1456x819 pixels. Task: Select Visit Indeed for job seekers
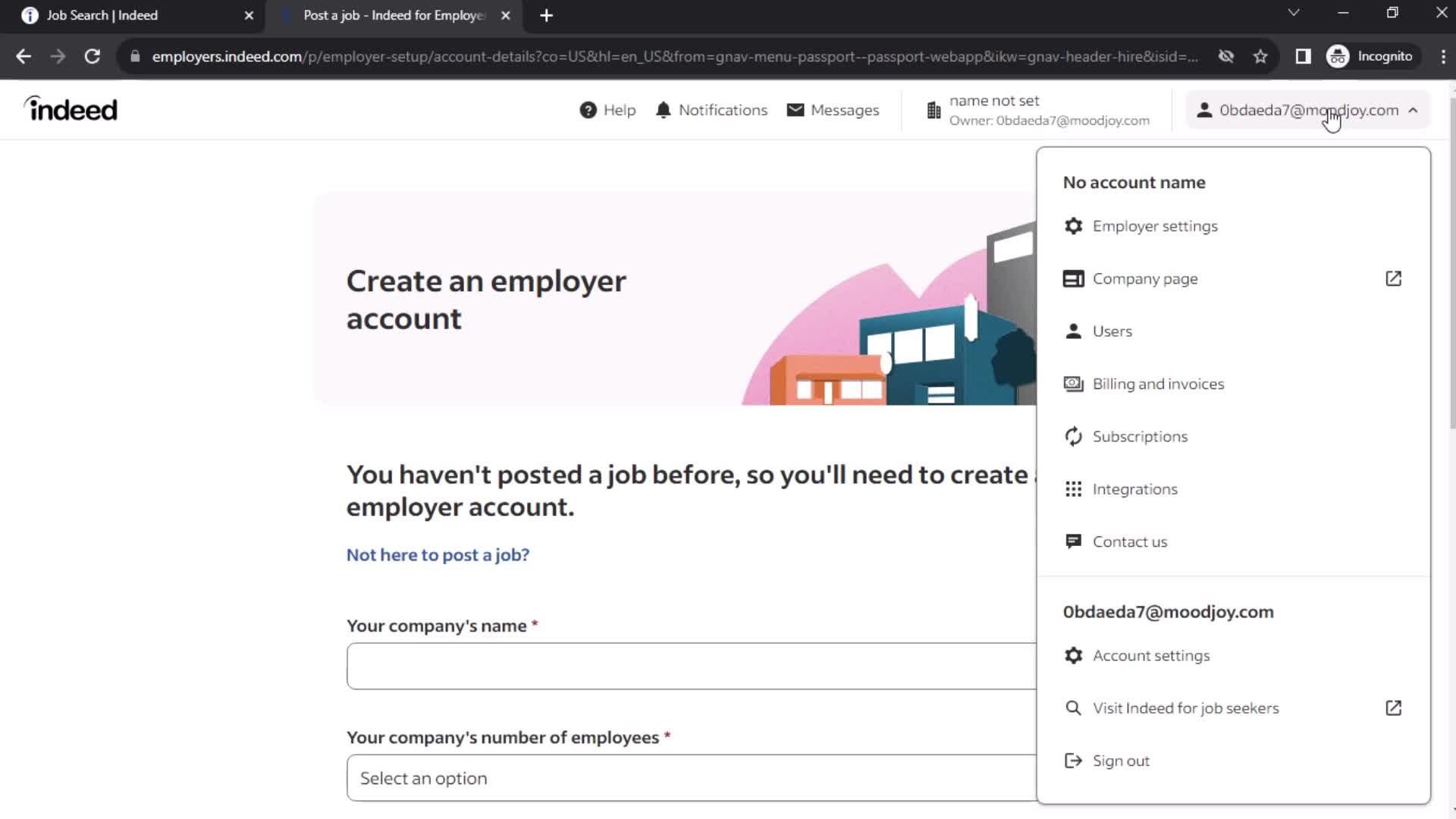pyautogui.click(x=1186, y=708)
